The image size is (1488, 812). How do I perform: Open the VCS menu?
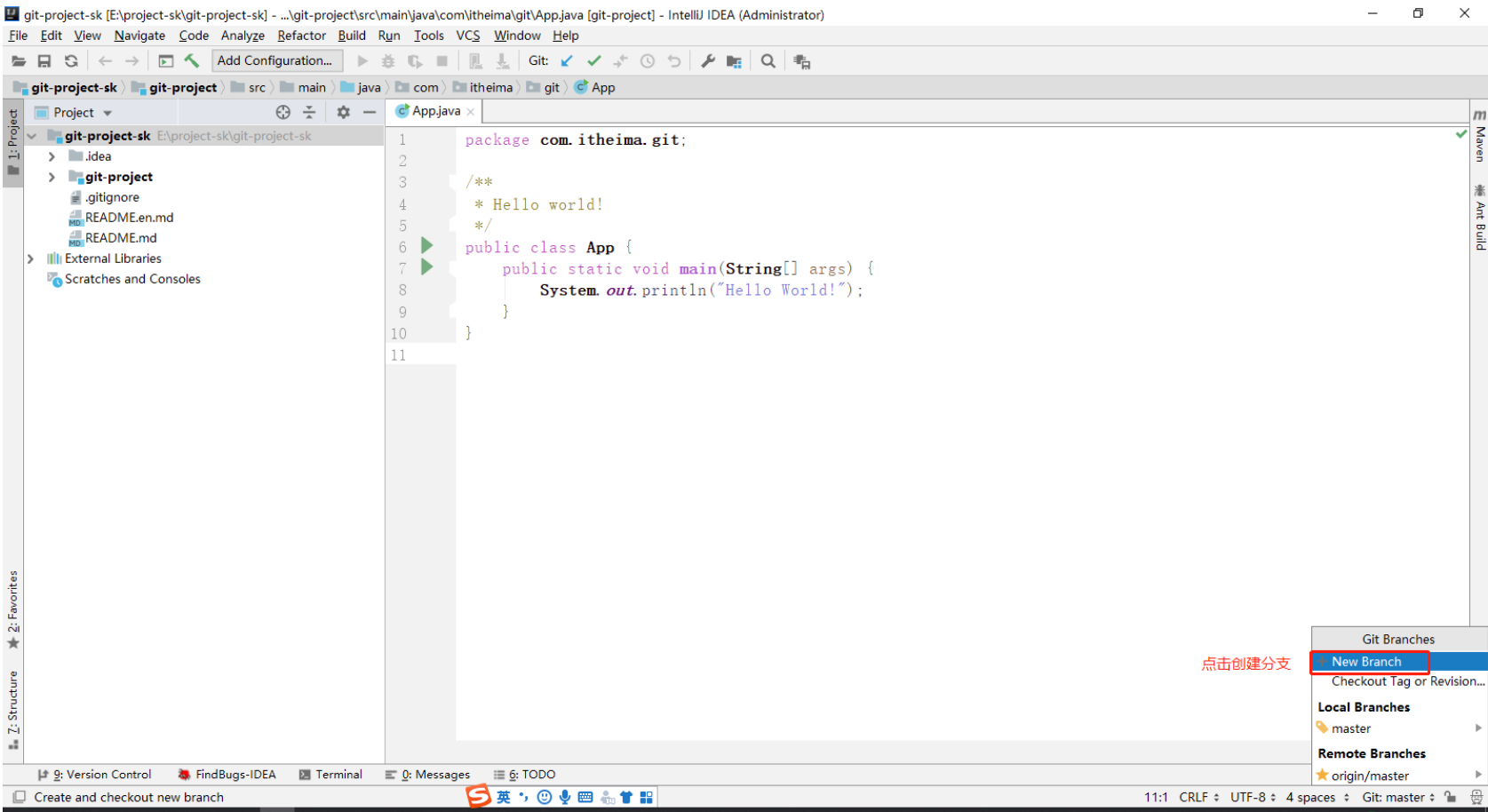click(467, 36)
